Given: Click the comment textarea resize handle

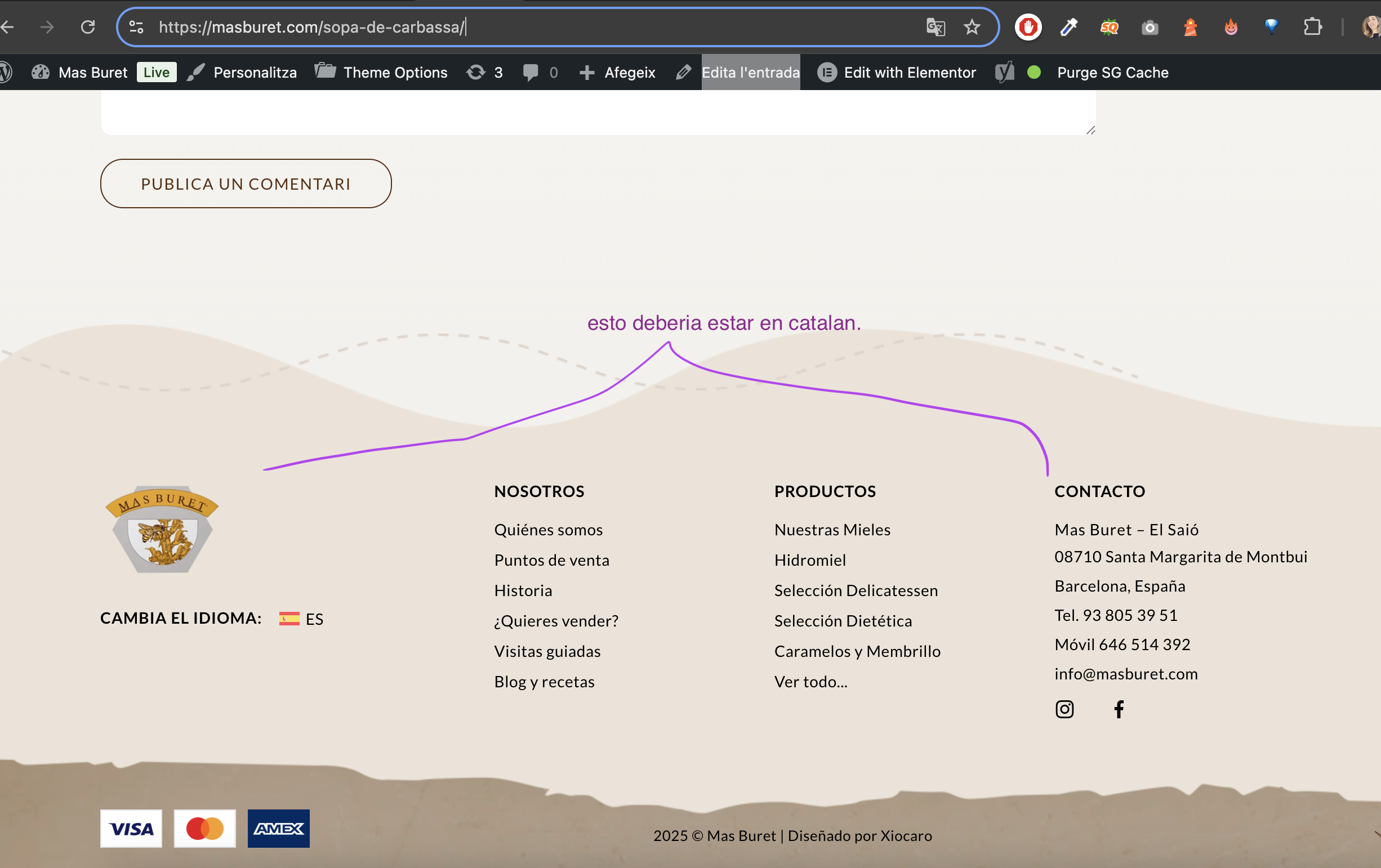Looking at the screenshot, I should point(1090,130).
